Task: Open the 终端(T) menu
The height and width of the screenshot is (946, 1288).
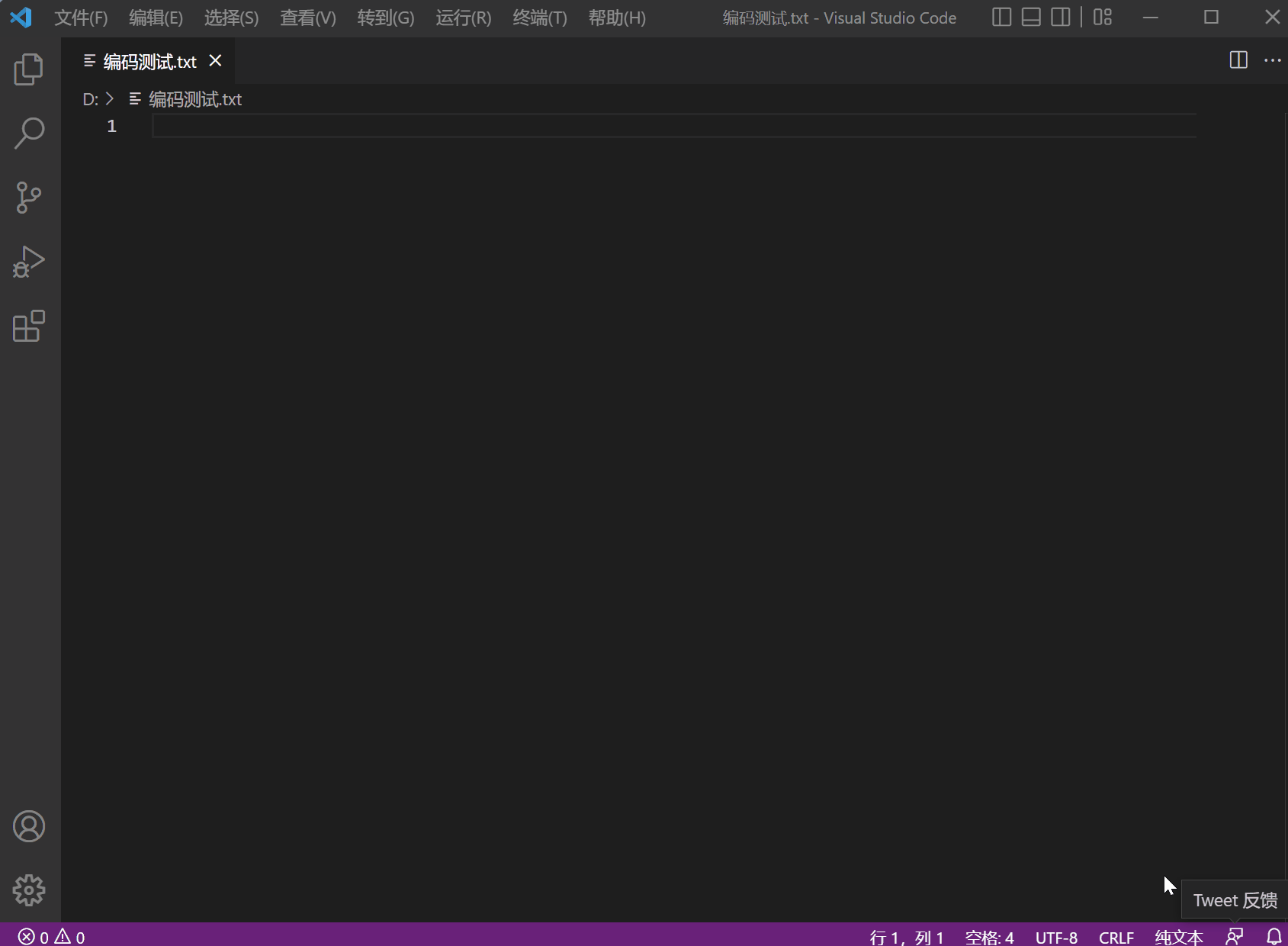Action: [540, 18]
